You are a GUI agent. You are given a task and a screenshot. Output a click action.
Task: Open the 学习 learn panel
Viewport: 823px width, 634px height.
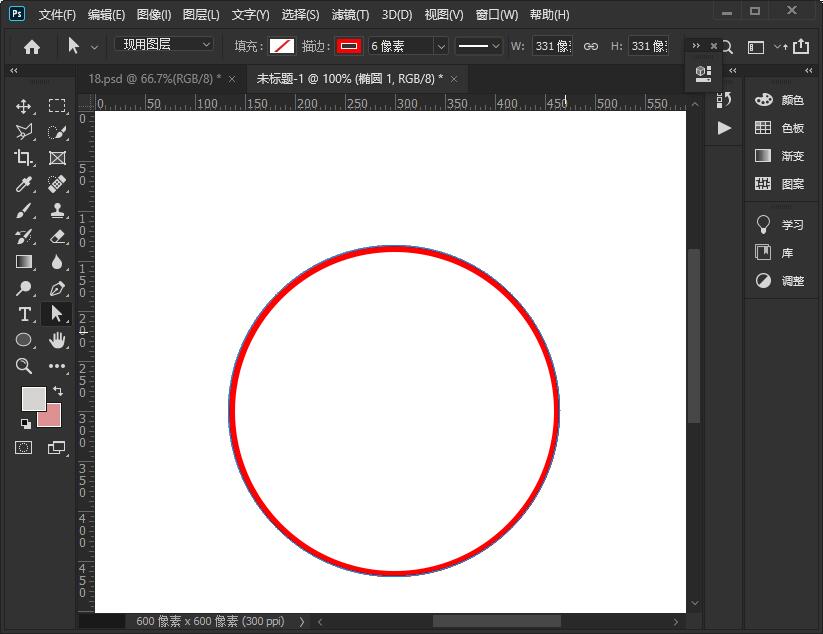pyautogui.click(x=789, y=224)
